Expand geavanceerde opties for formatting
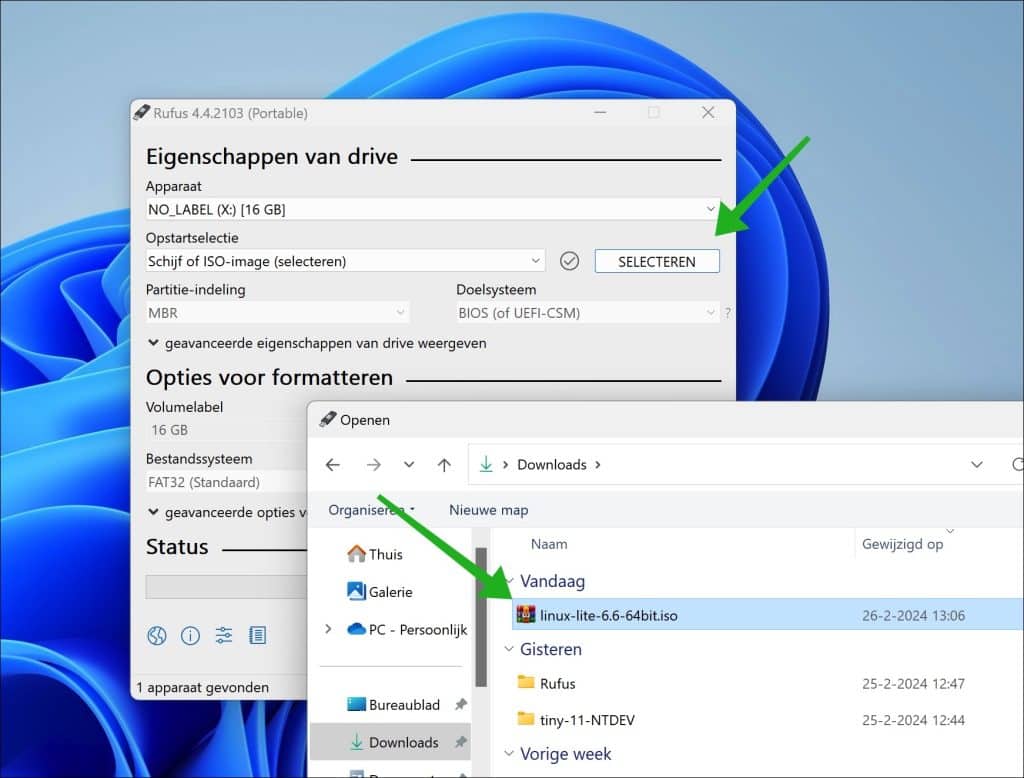Image resolution: width=1024 pixels, height=778 pixels. point(227,512)
